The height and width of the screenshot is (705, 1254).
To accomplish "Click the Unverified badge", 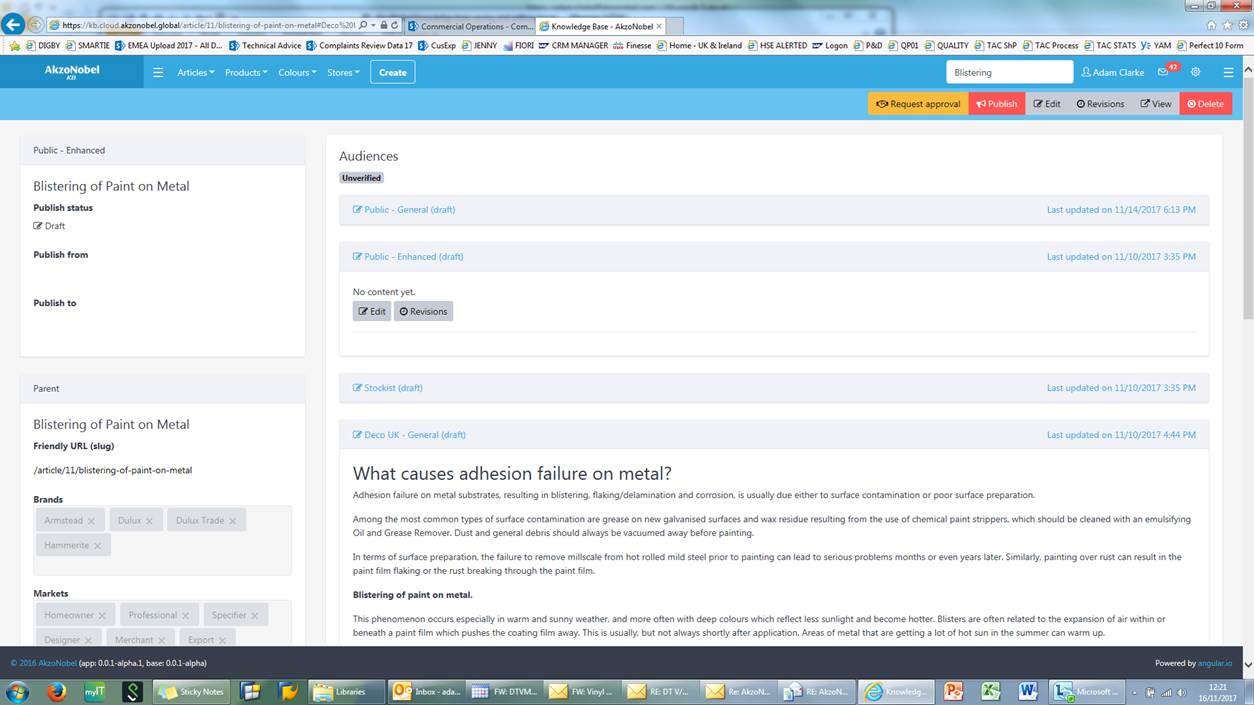I will click(361, 178).
